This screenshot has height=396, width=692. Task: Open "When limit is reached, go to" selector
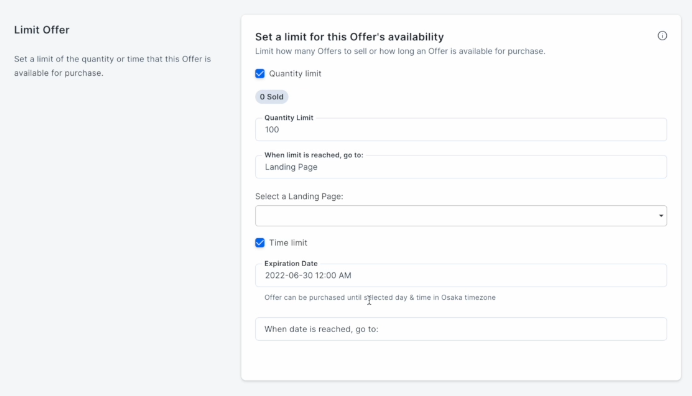tap(461, 167)
